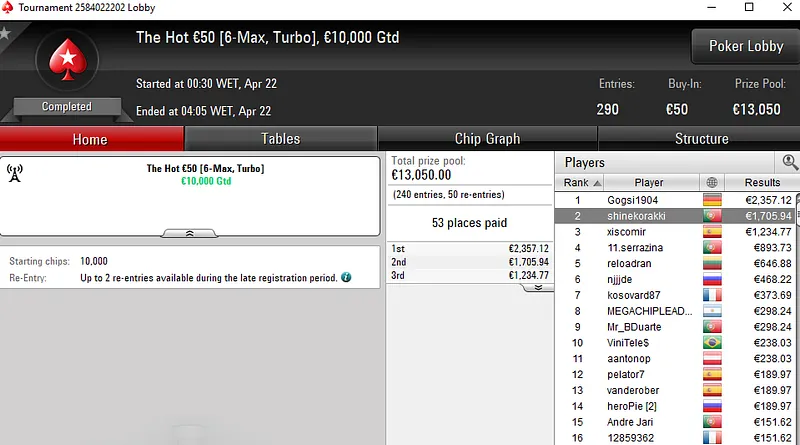This screenshot has width=800, height=445.
Task: Click the globe country column header
Action: pyautogui.click(x=712, y=183)
